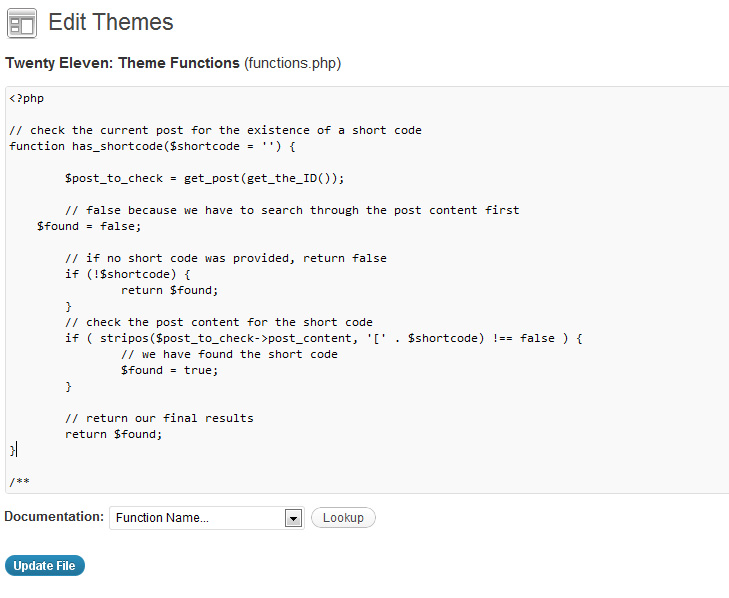Screen dimensions: 729x598
Task: Click the Edit Themes heading
Action: [111, 22]
